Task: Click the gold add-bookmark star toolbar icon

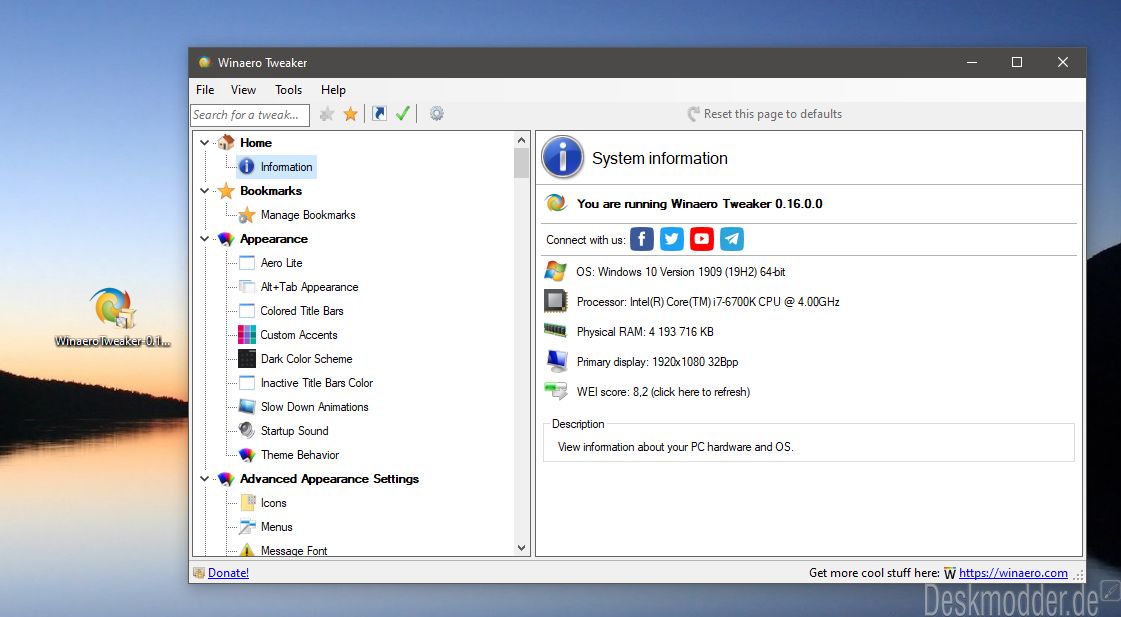Action: point(350,114)
